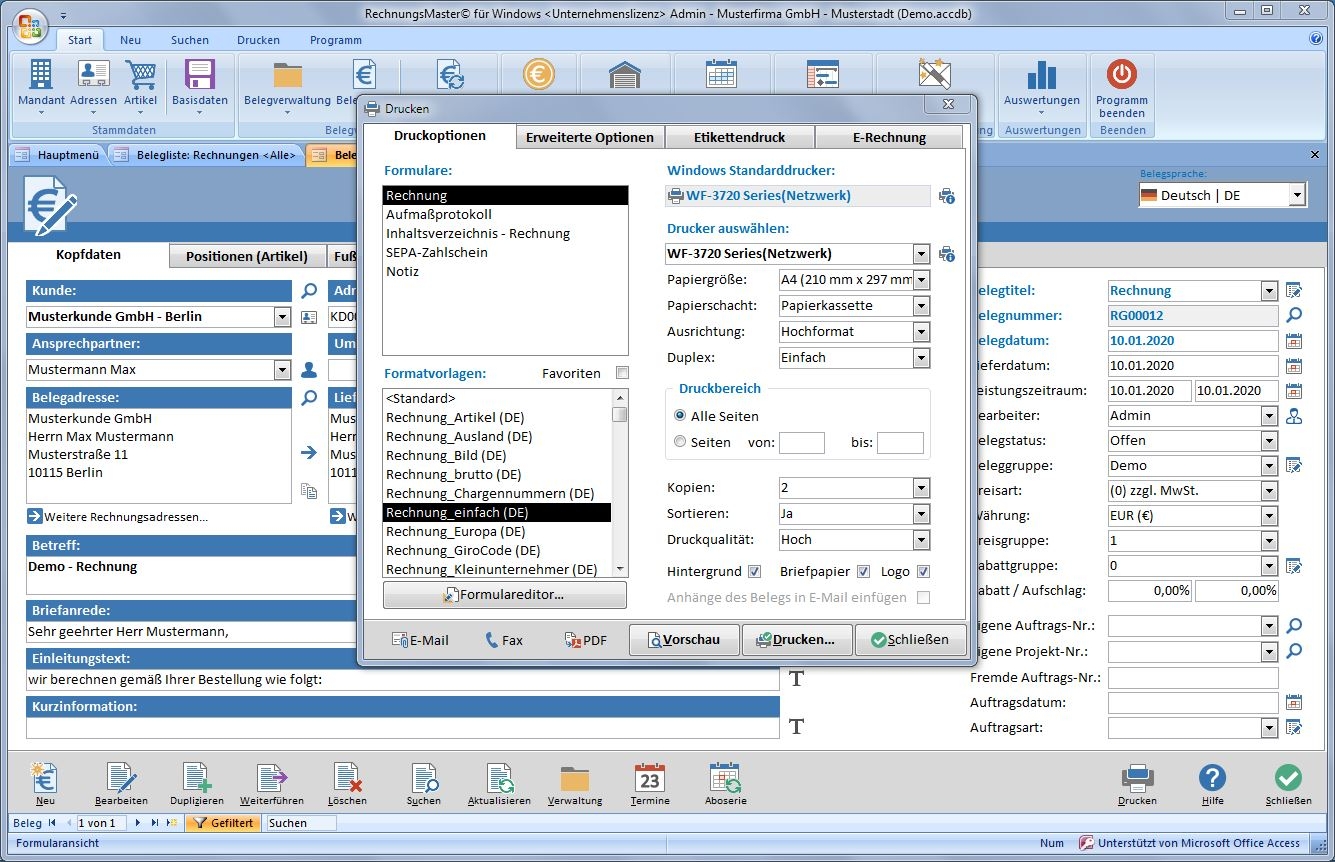Open the Duplex dropdown
Image resolution: width=1335 pixels, height=862 pixels.
pos(921,358)
